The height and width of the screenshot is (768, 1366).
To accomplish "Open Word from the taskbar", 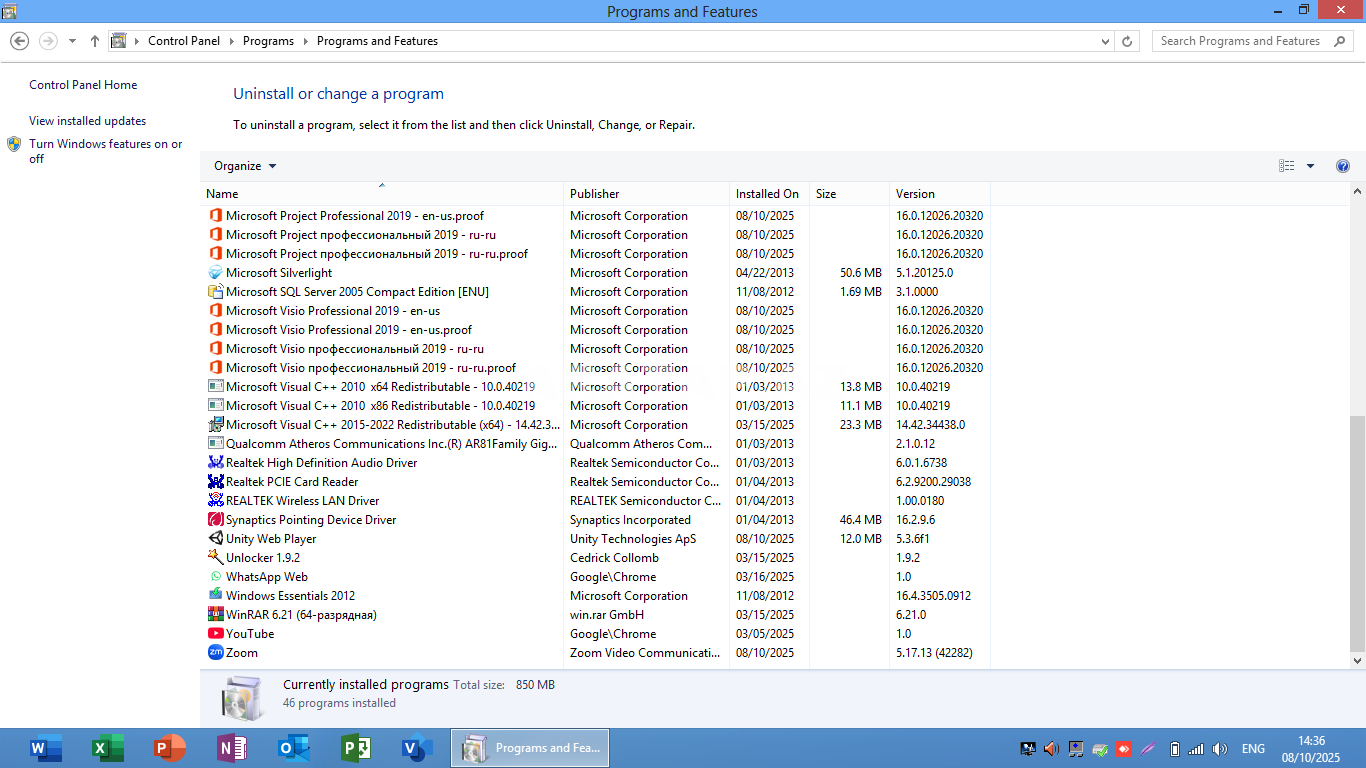I will click(x=46, y=748).
